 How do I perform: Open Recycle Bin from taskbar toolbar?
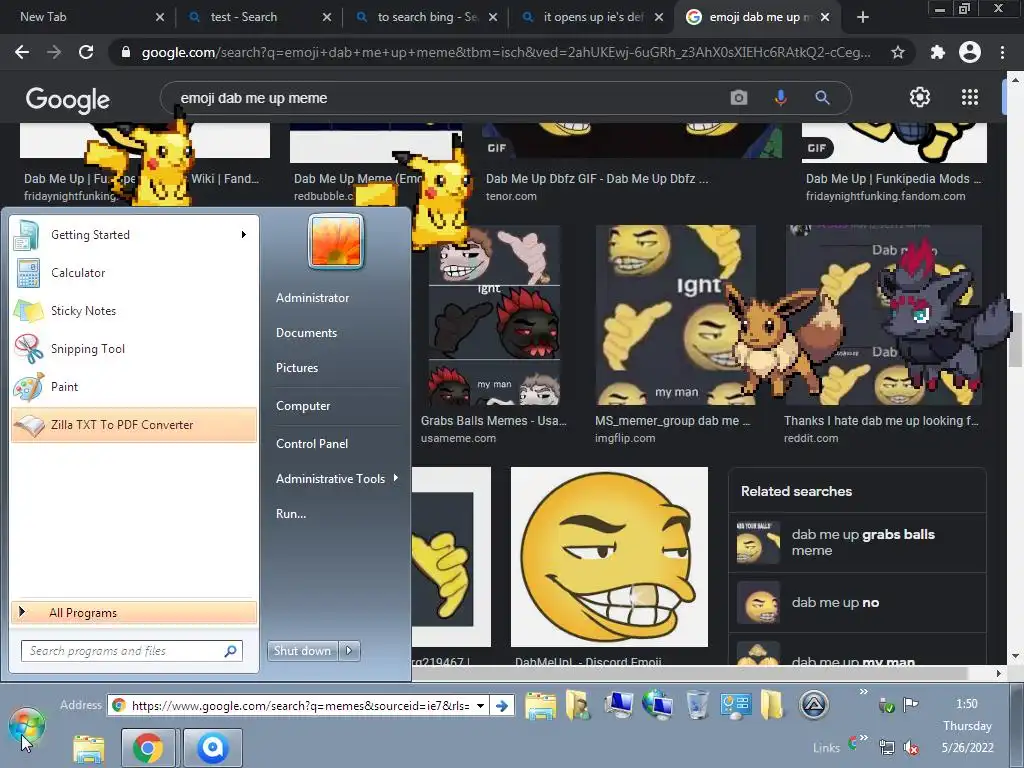697,705
